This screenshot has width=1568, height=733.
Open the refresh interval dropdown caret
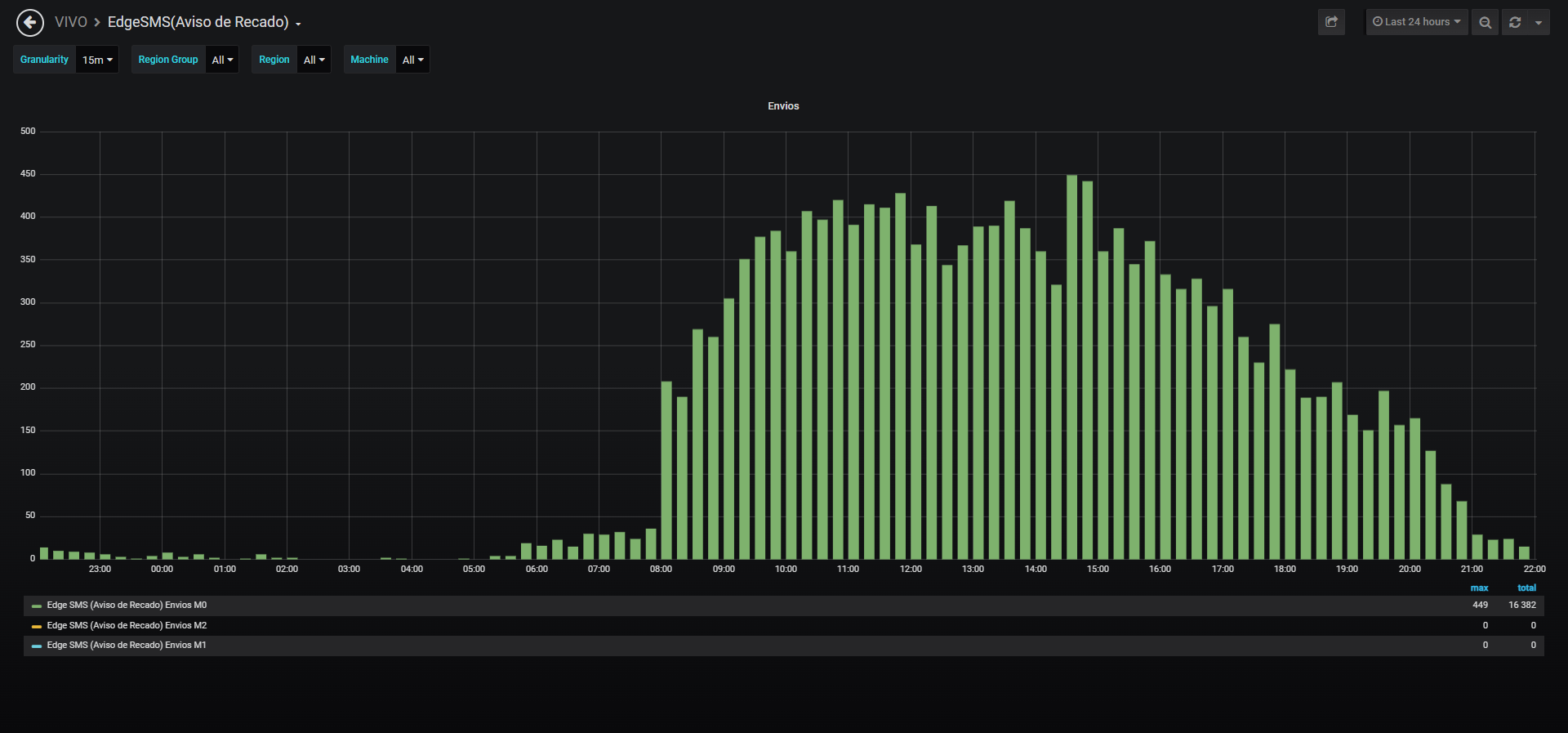pyautogui.click(x=1539, y=22)
